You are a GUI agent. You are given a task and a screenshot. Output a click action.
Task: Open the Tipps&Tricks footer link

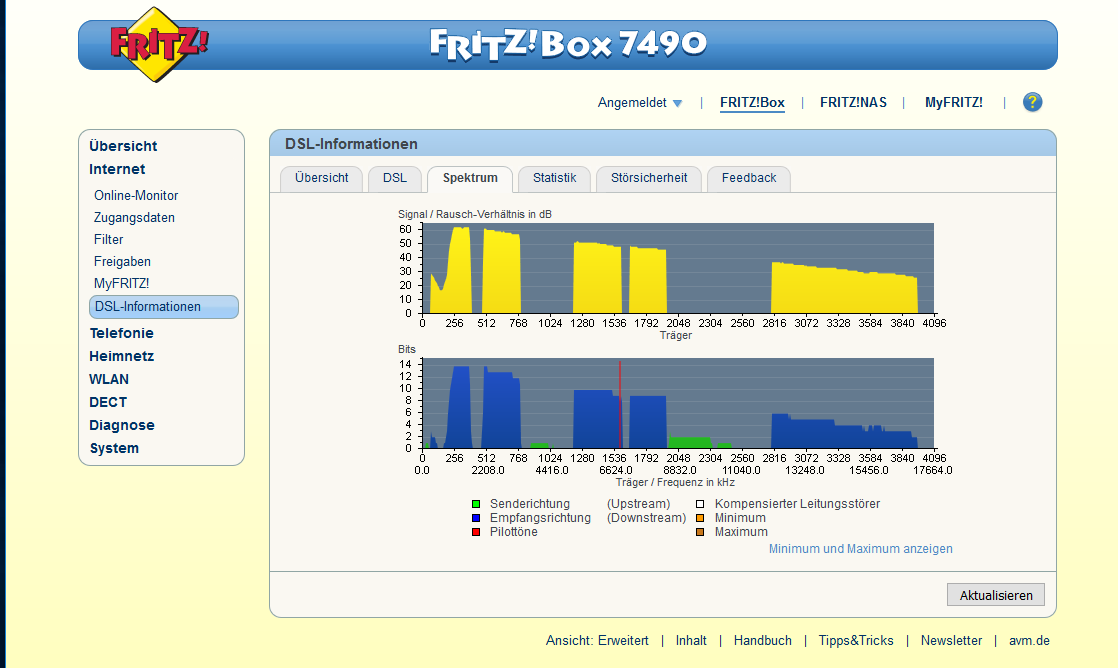856,641
